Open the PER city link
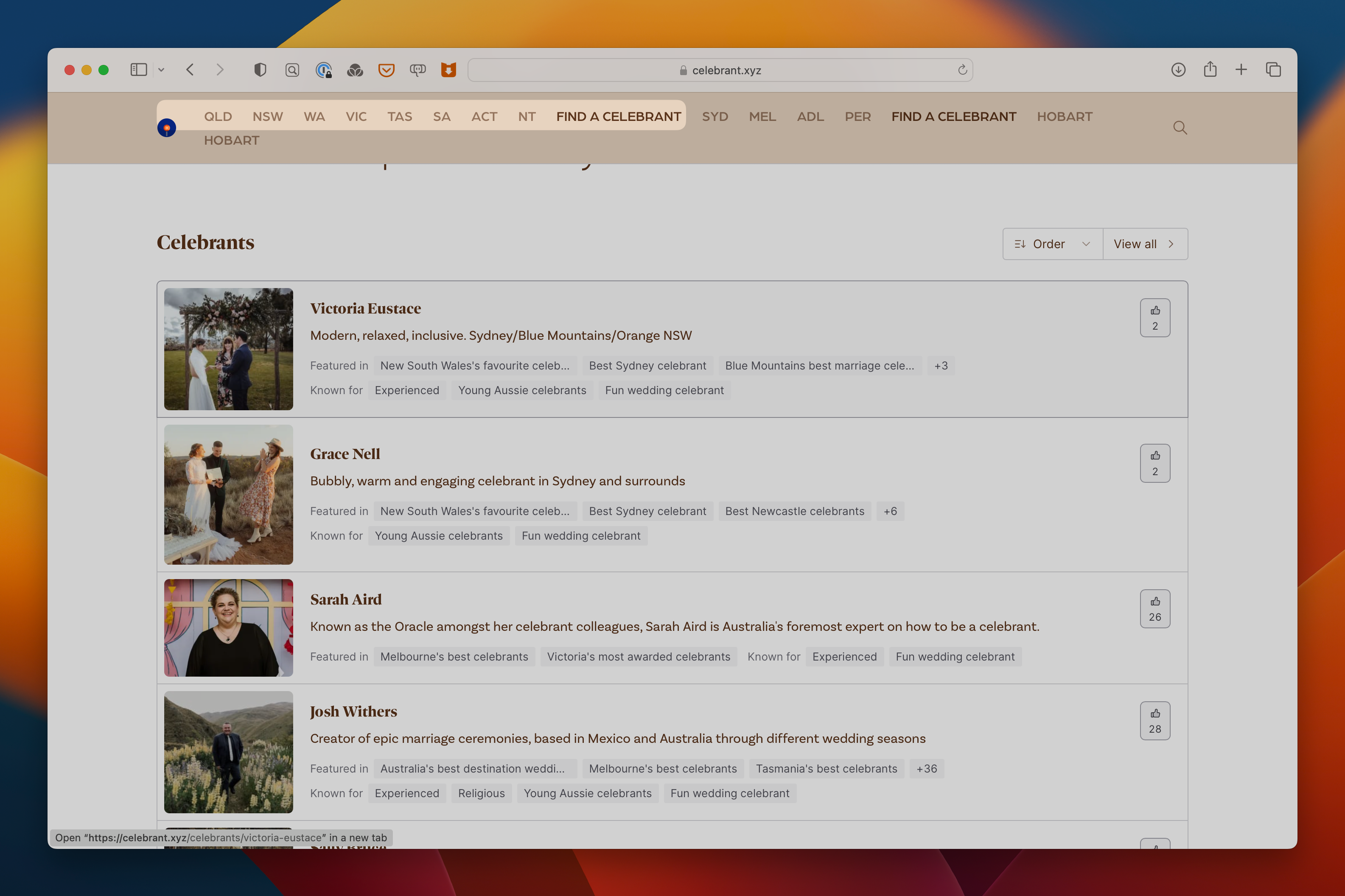Screen dimensions: 1345x896 coord(857,117)
